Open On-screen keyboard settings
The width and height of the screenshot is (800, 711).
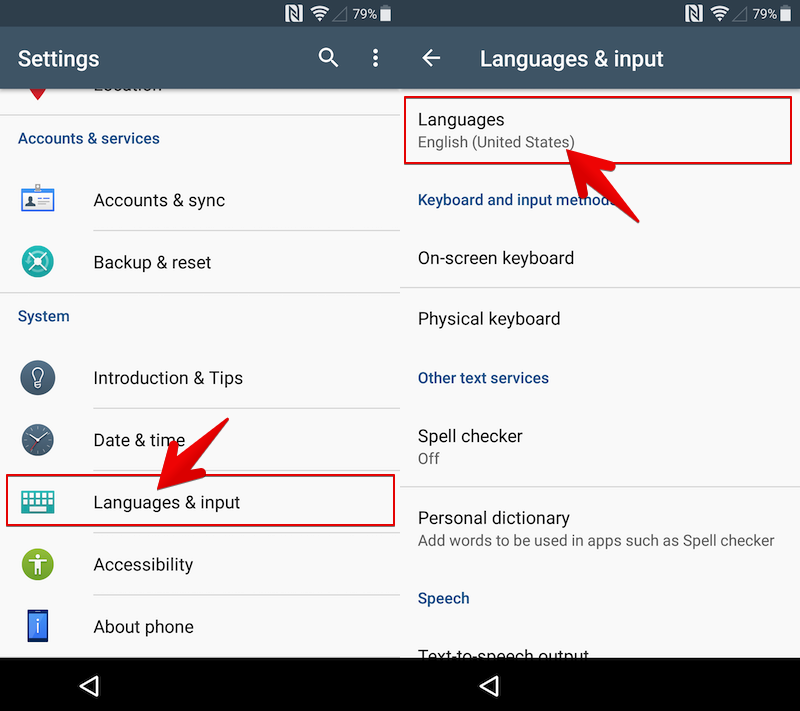coord(600,258)
